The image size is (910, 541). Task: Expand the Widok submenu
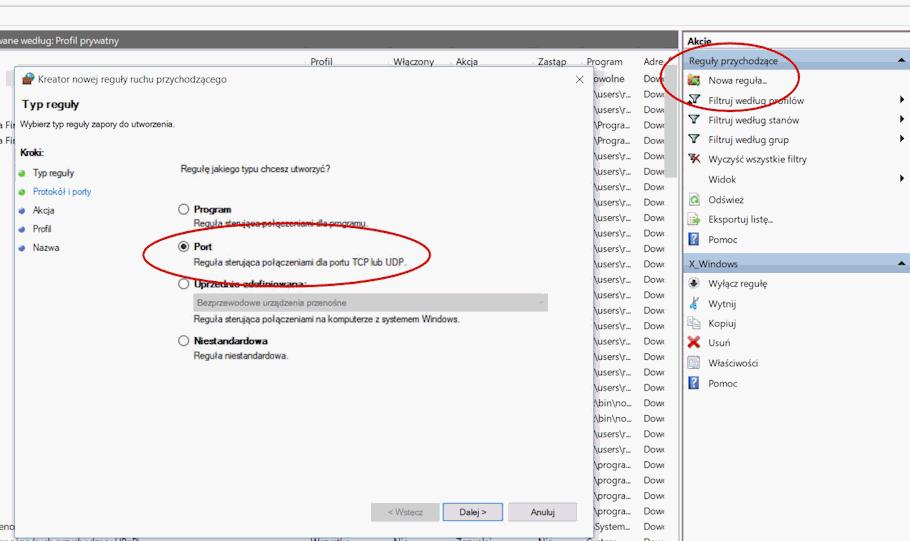pyautogui.click(x=902, y=179)
